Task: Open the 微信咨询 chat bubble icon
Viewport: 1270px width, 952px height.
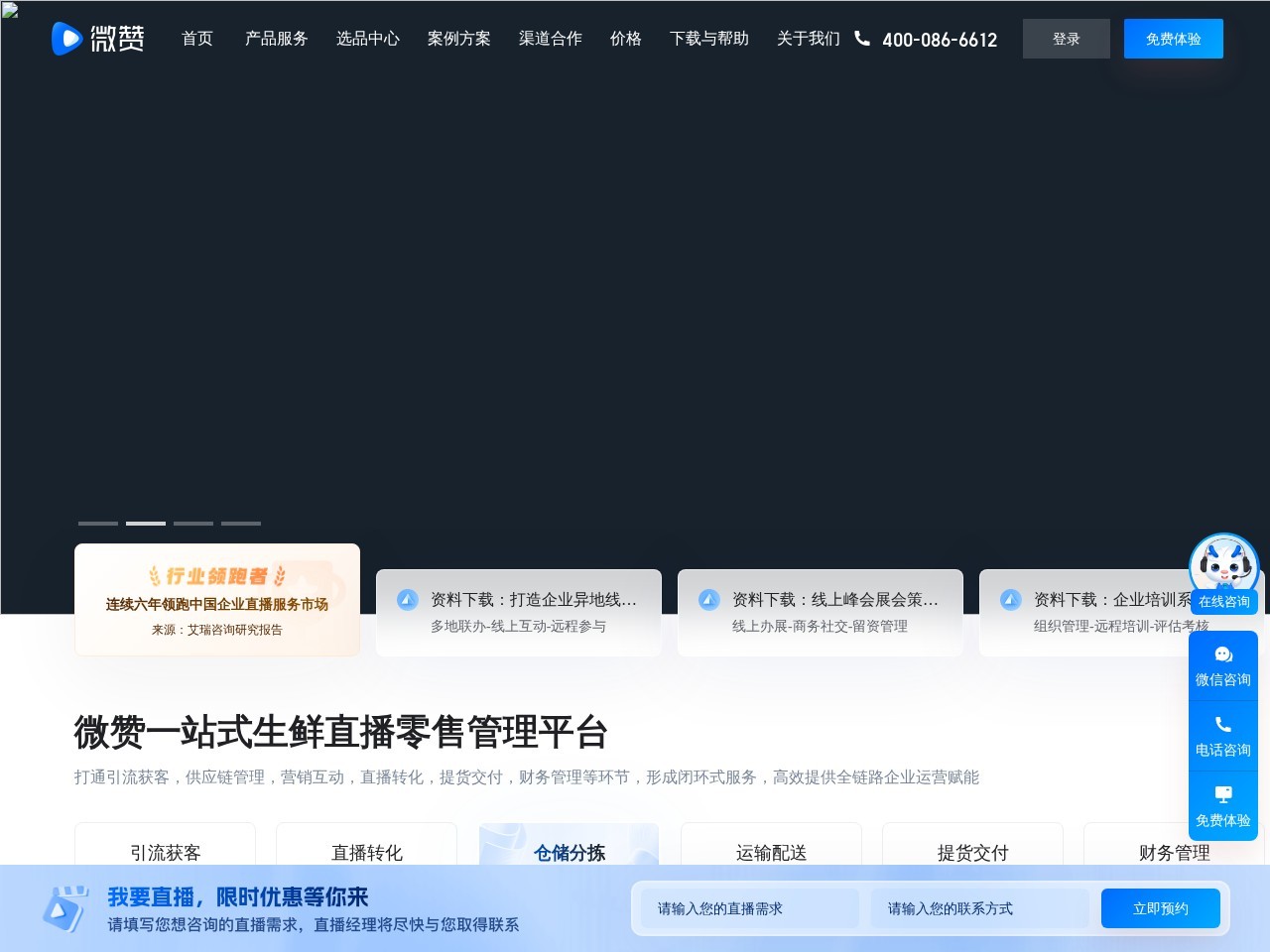Action: coord(1223,654)
